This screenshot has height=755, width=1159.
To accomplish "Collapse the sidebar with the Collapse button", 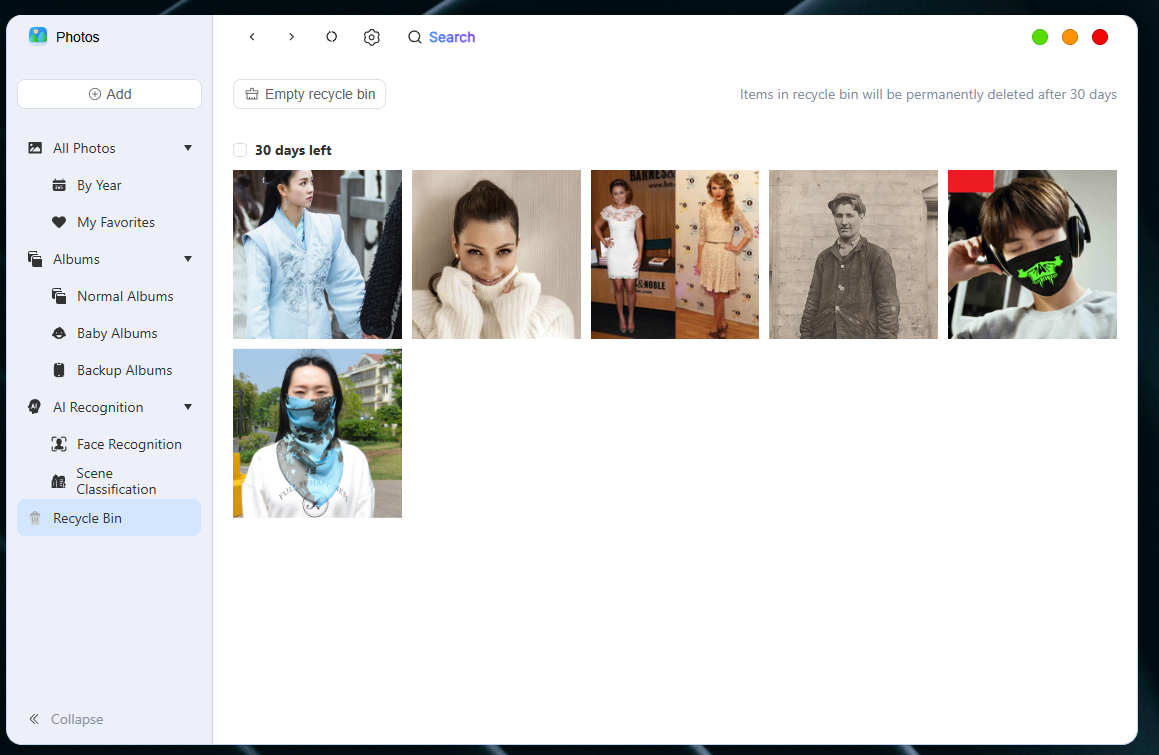I will [x=66, y=719].
